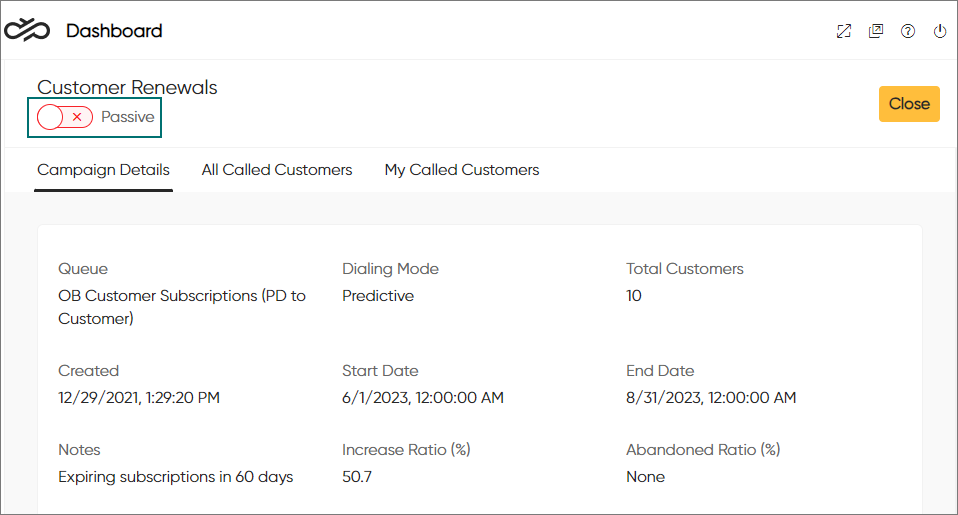958x515 pixels.
Task: Click the red X on the toggle
Action: pyautogui.click(x=77, y=117)
